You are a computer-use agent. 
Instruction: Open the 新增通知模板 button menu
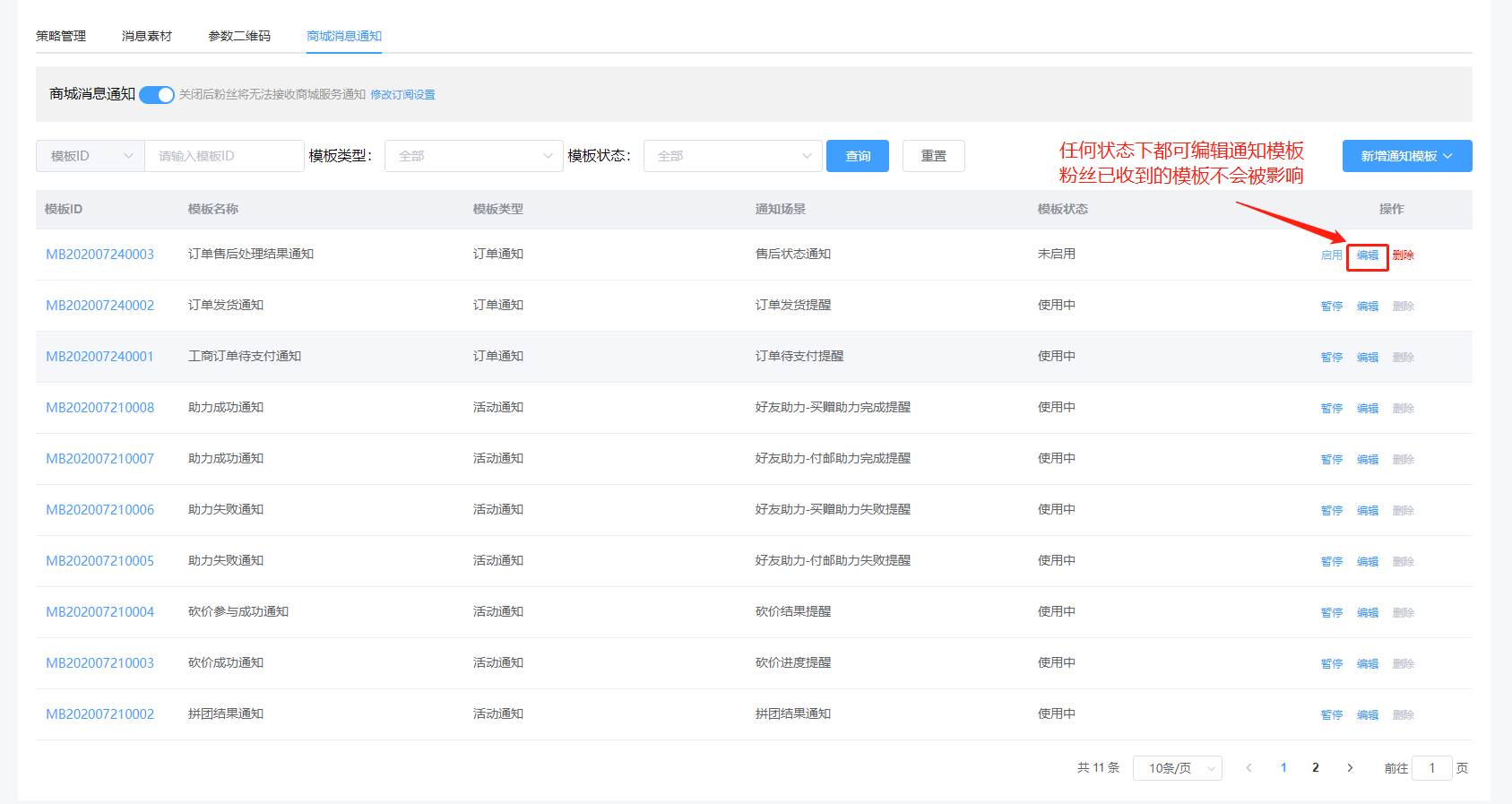[x=1406, y=156]
